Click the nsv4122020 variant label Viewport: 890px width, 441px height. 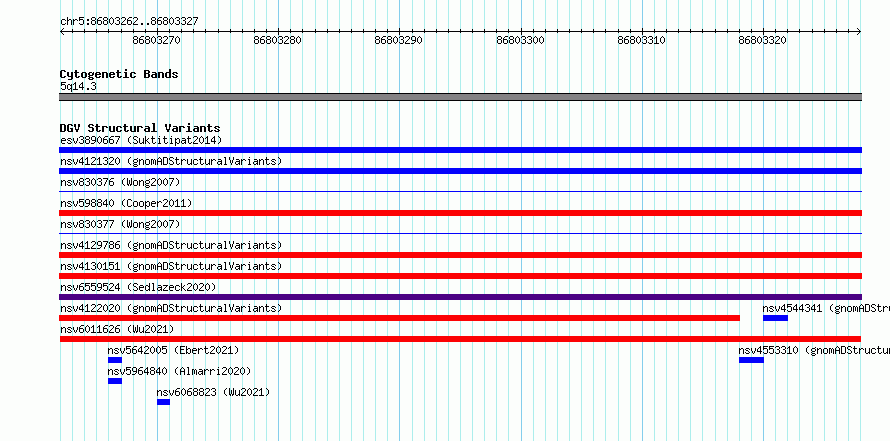[171, 308]
